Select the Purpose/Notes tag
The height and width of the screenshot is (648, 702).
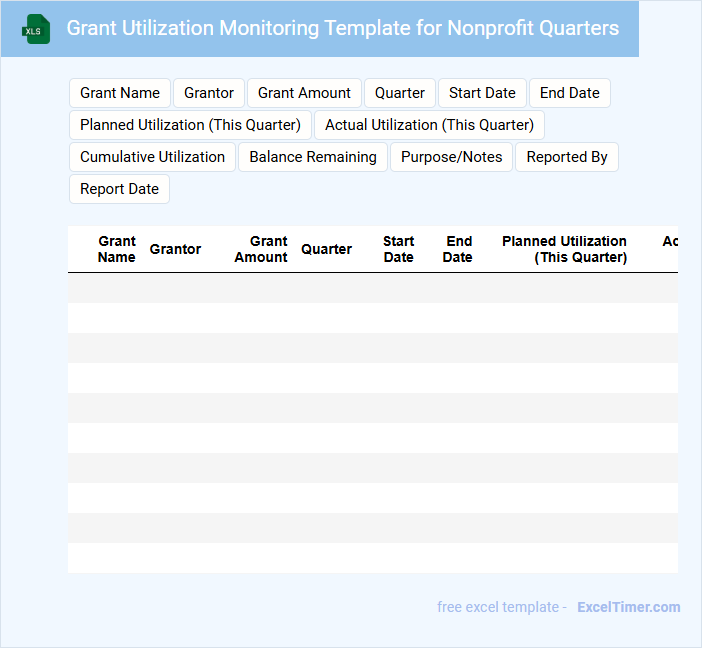[x=452, y=157]
